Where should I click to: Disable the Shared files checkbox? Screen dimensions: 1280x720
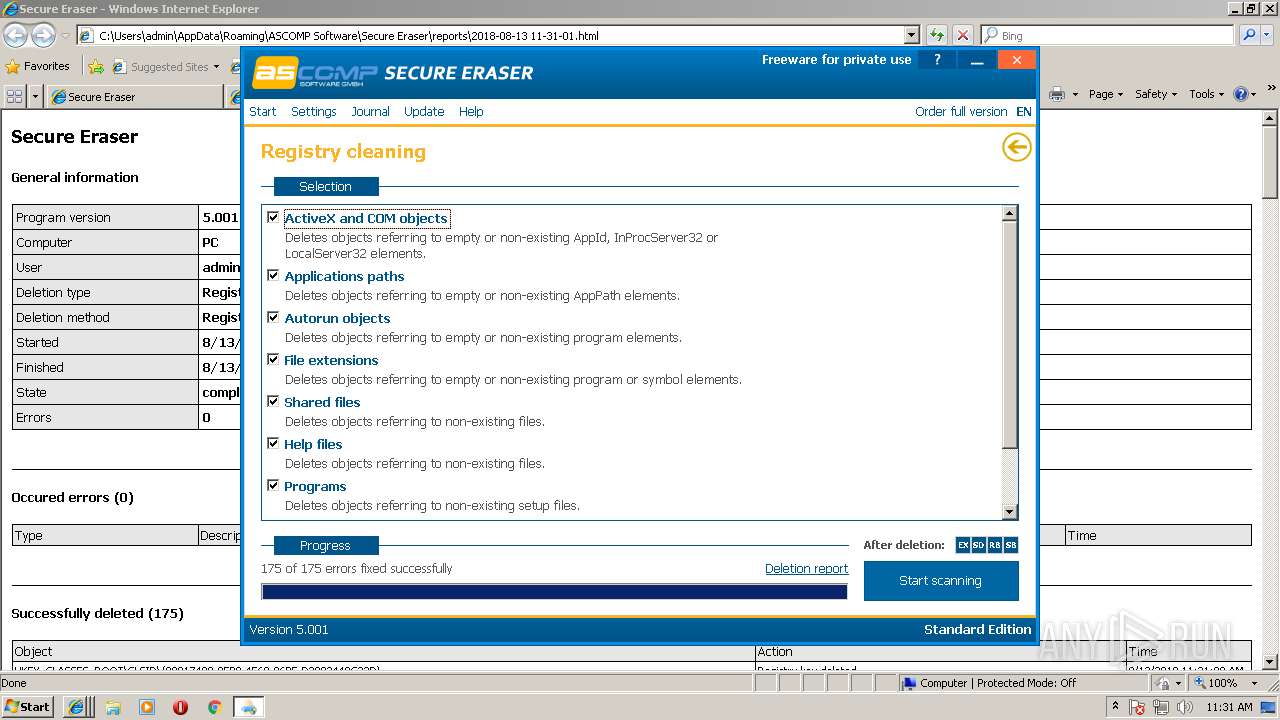[x=273, y=401]
